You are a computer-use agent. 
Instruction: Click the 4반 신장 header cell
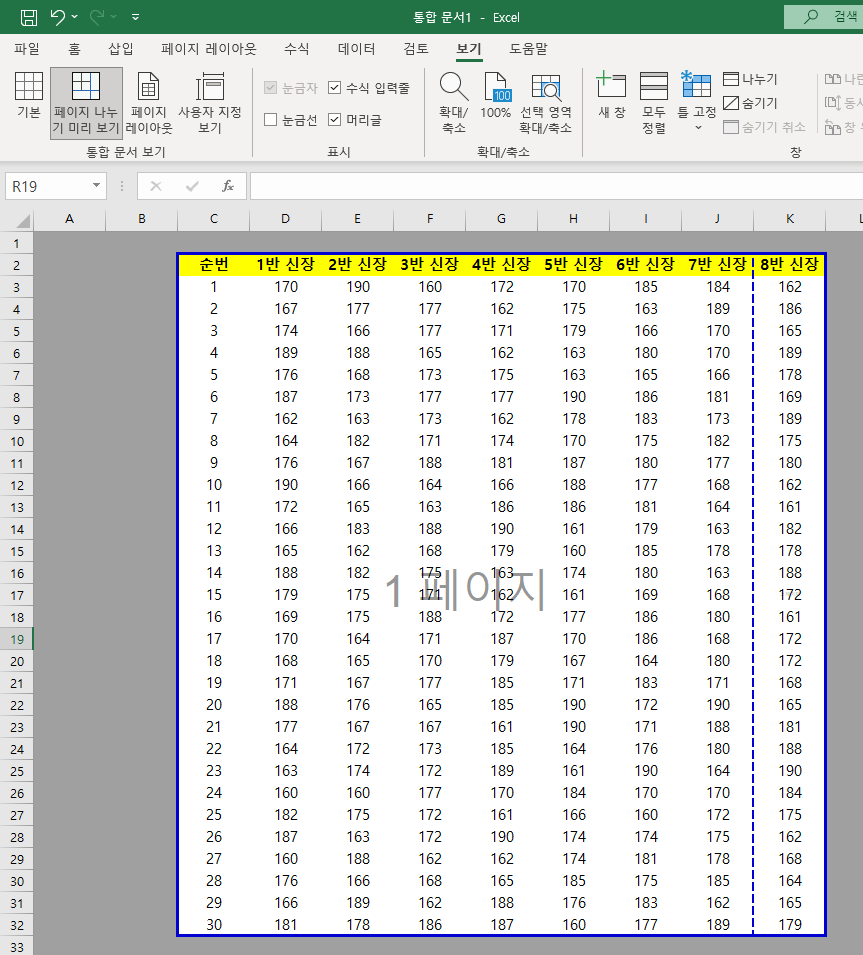click(x=501, y=264)
